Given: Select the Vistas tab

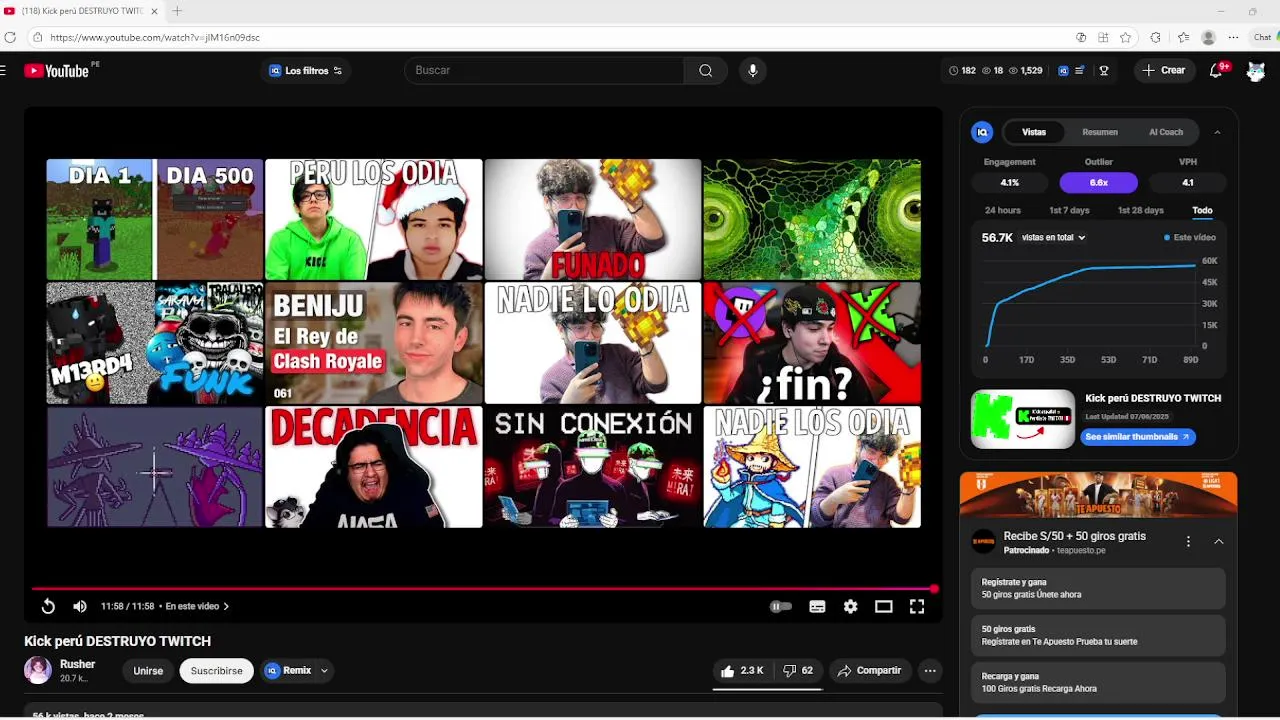Looking at the screenshot, I should tap(1034, 132).
